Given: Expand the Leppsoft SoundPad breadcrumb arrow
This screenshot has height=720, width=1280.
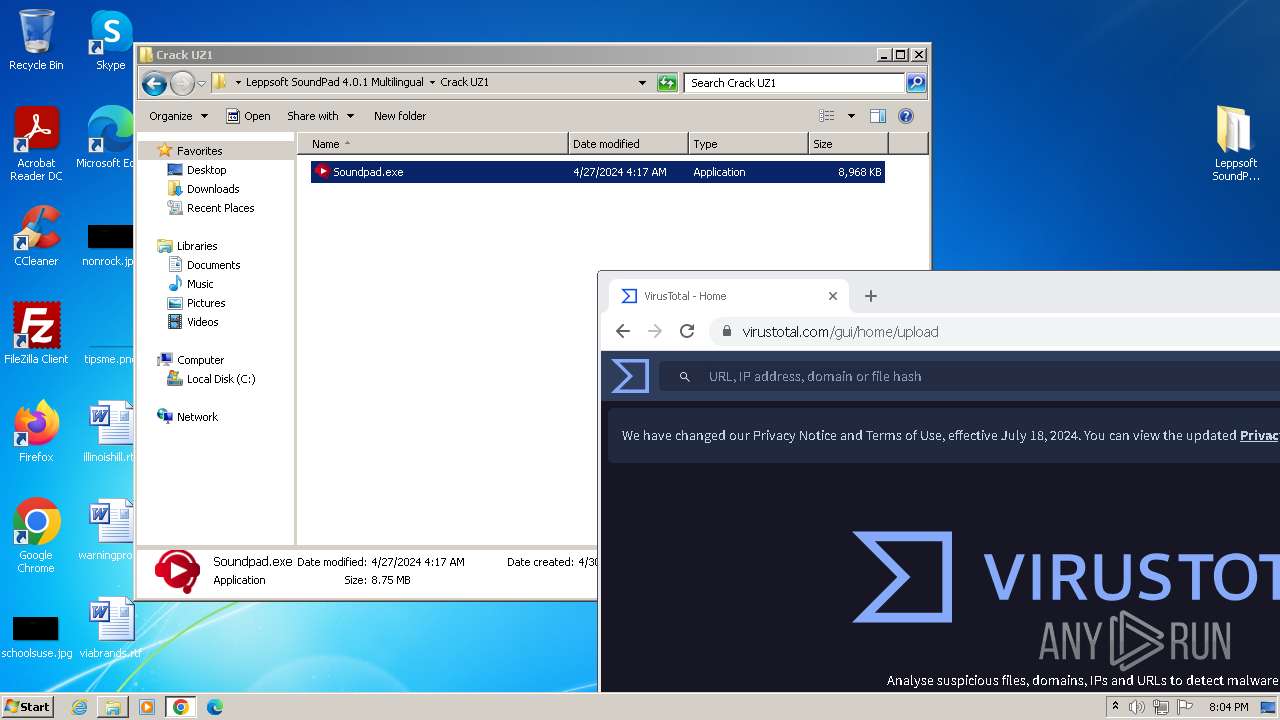Looking at the screenshot, I should point(432,83).
